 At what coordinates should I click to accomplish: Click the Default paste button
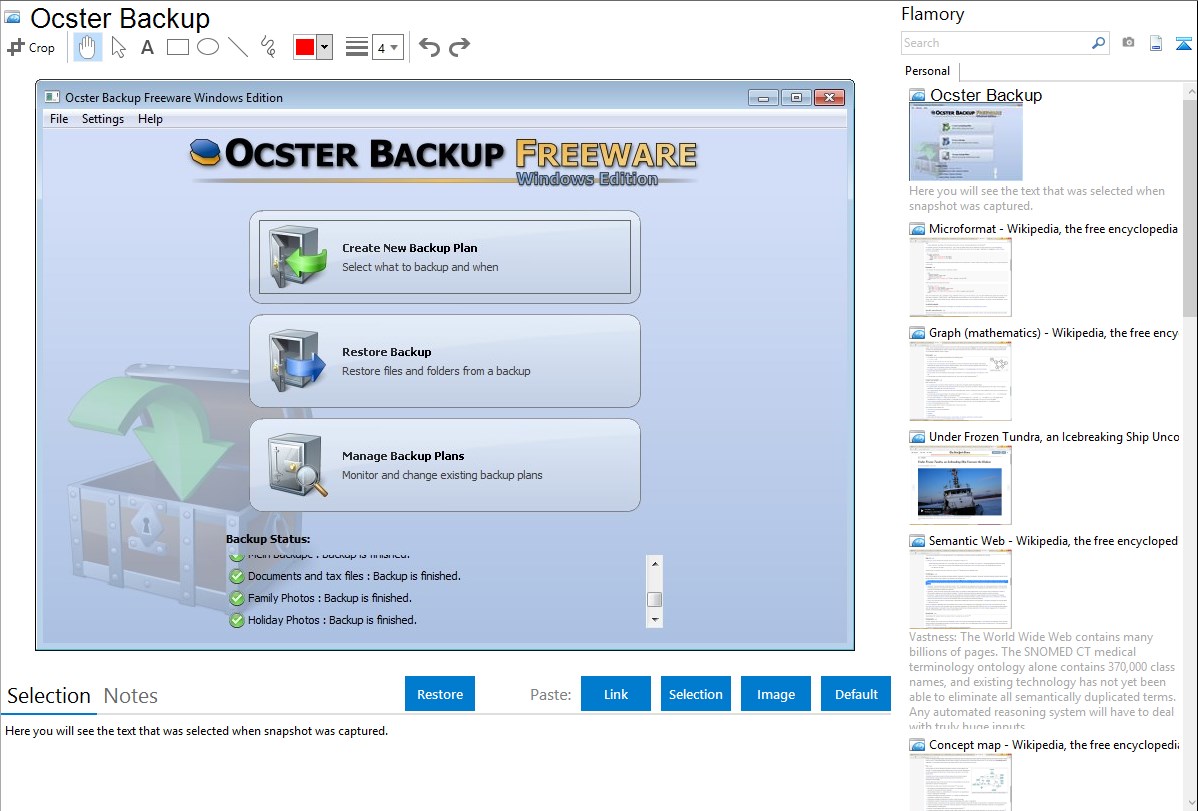(x=856, y=694)
